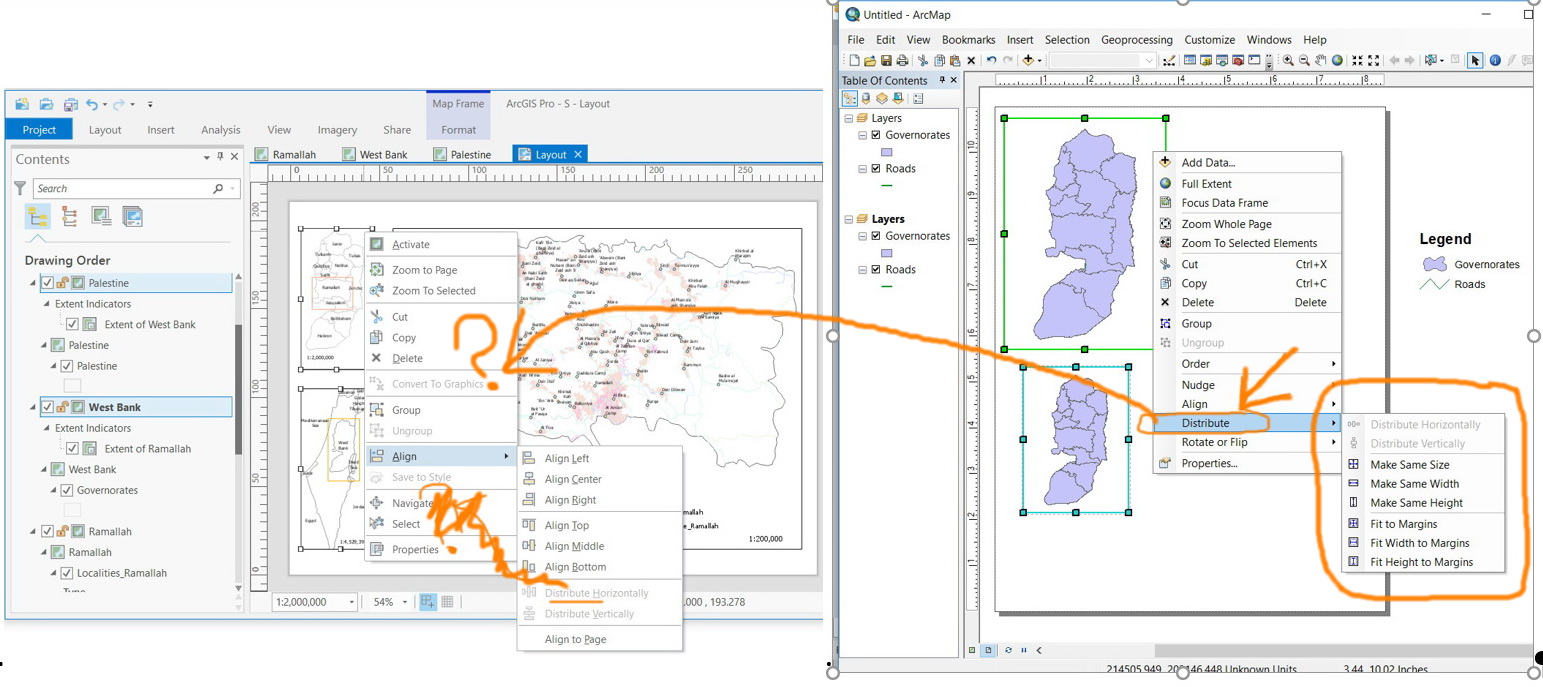
Task: Click Governorates legend swatch in ArcMap layout
Action: tap(1436, 265)
